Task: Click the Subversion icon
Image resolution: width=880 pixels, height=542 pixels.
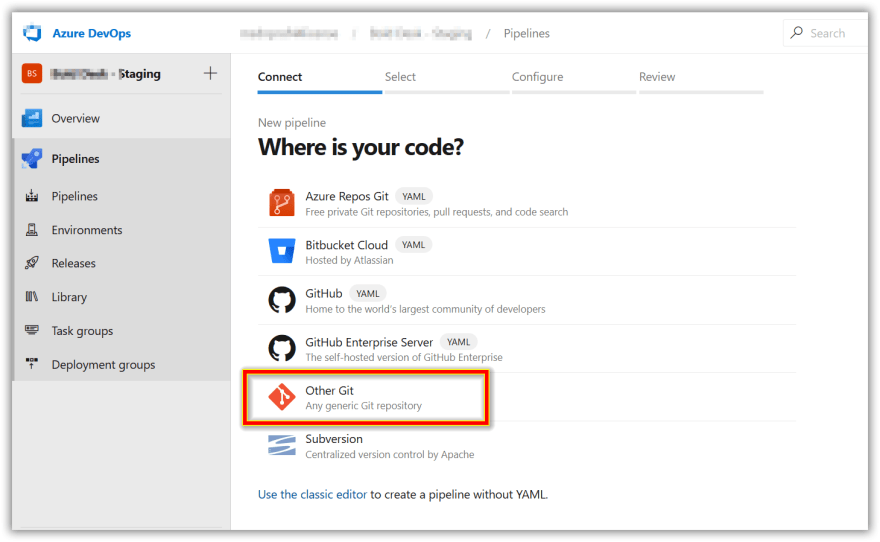Action: [x=282, y=445]
